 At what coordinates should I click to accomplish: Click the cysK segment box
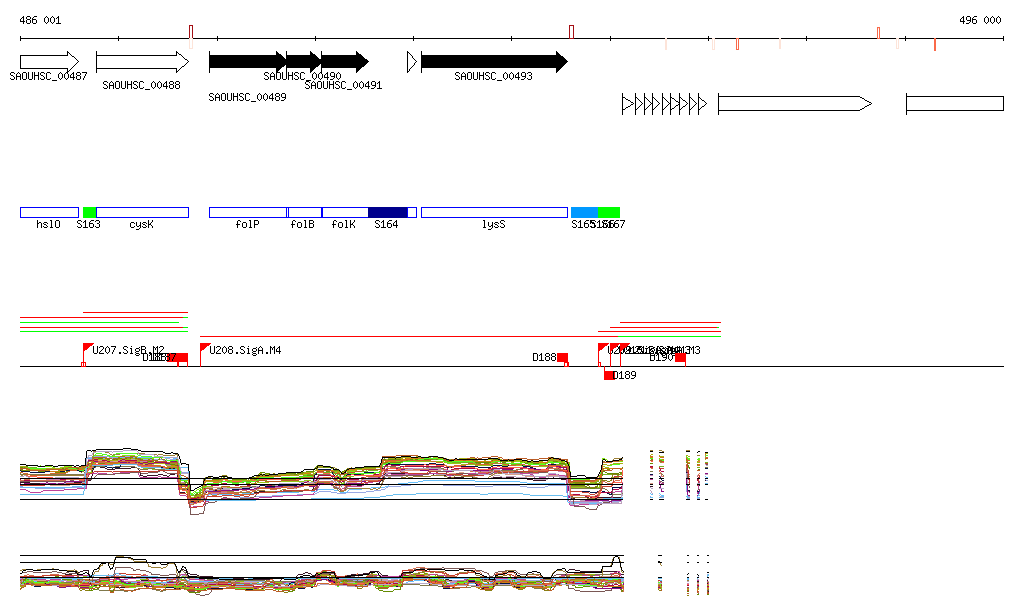tap(142, 212)
